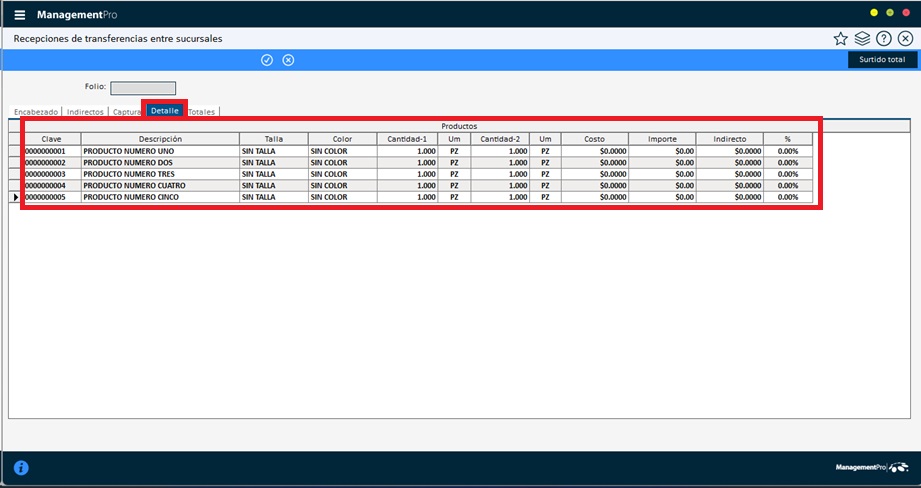The image size is (921, 488).
Task: Click the ManagementPro logo at bottom right
Action: pyautogui.click(x=872, y=467)
